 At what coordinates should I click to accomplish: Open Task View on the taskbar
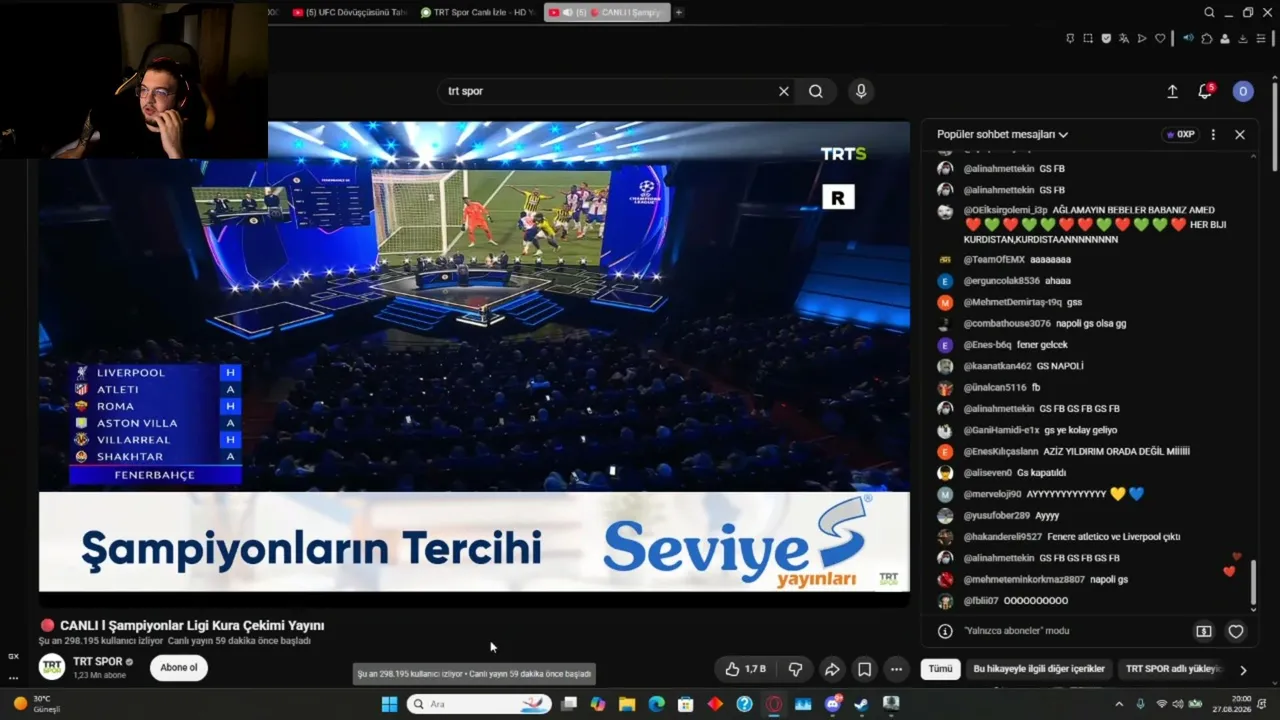click(569, 704)
